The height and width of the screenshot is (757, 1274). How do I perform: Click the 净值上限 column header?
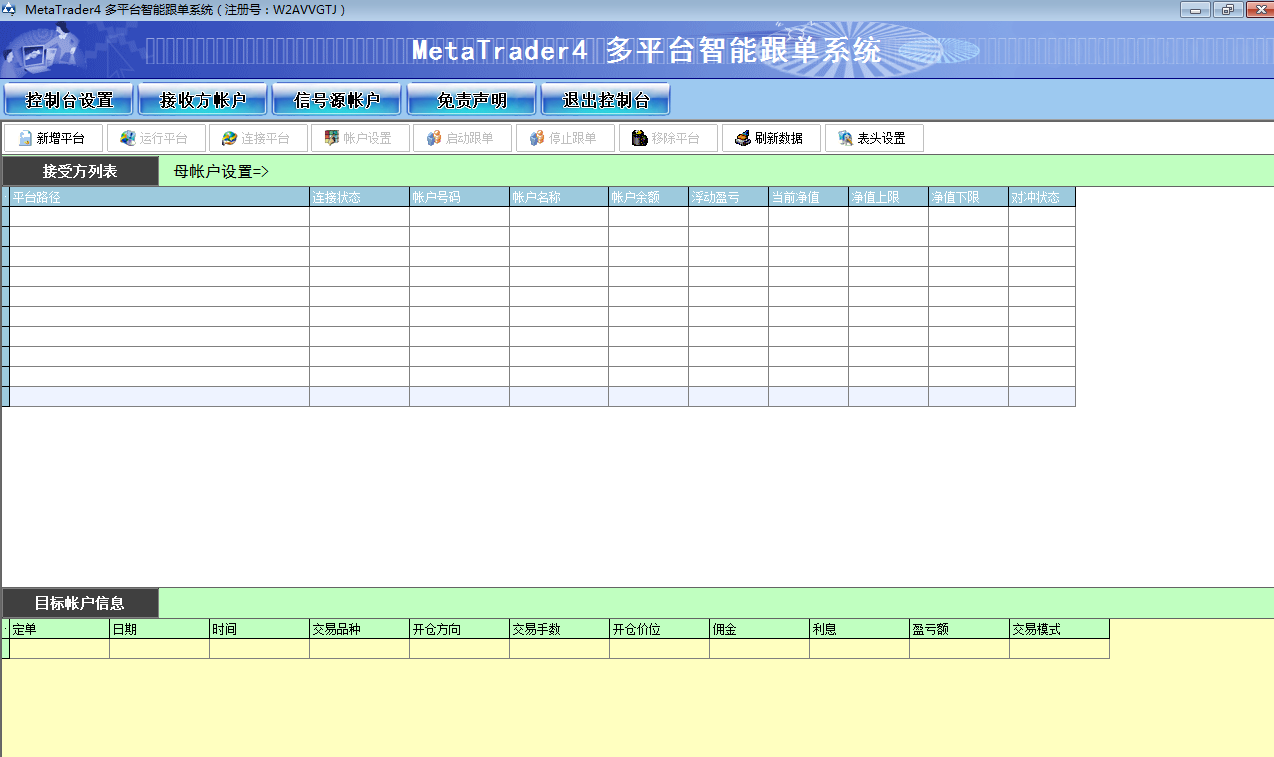889,197
